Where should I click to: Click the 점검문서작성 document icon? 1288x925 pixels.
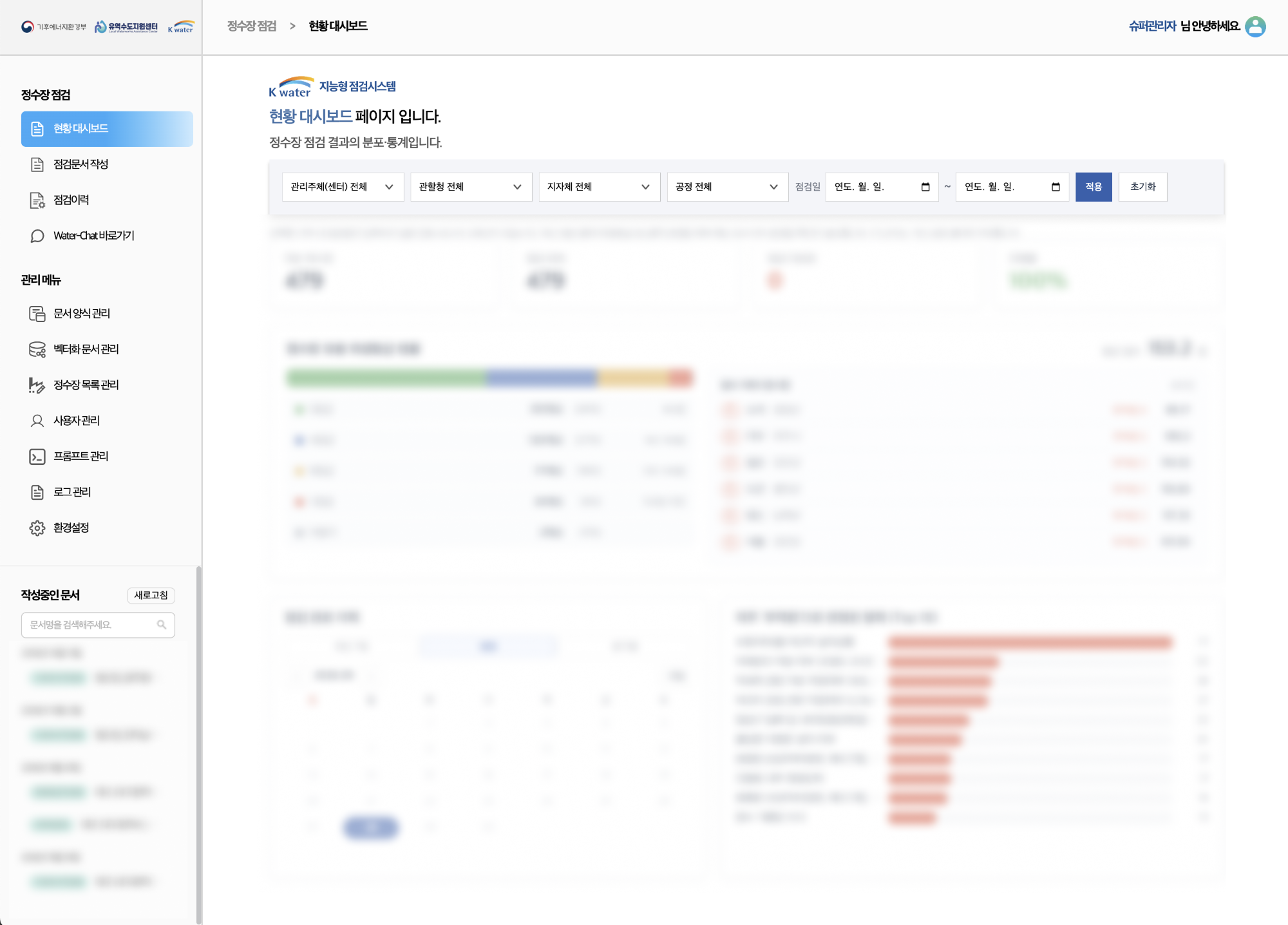(37, 164)
